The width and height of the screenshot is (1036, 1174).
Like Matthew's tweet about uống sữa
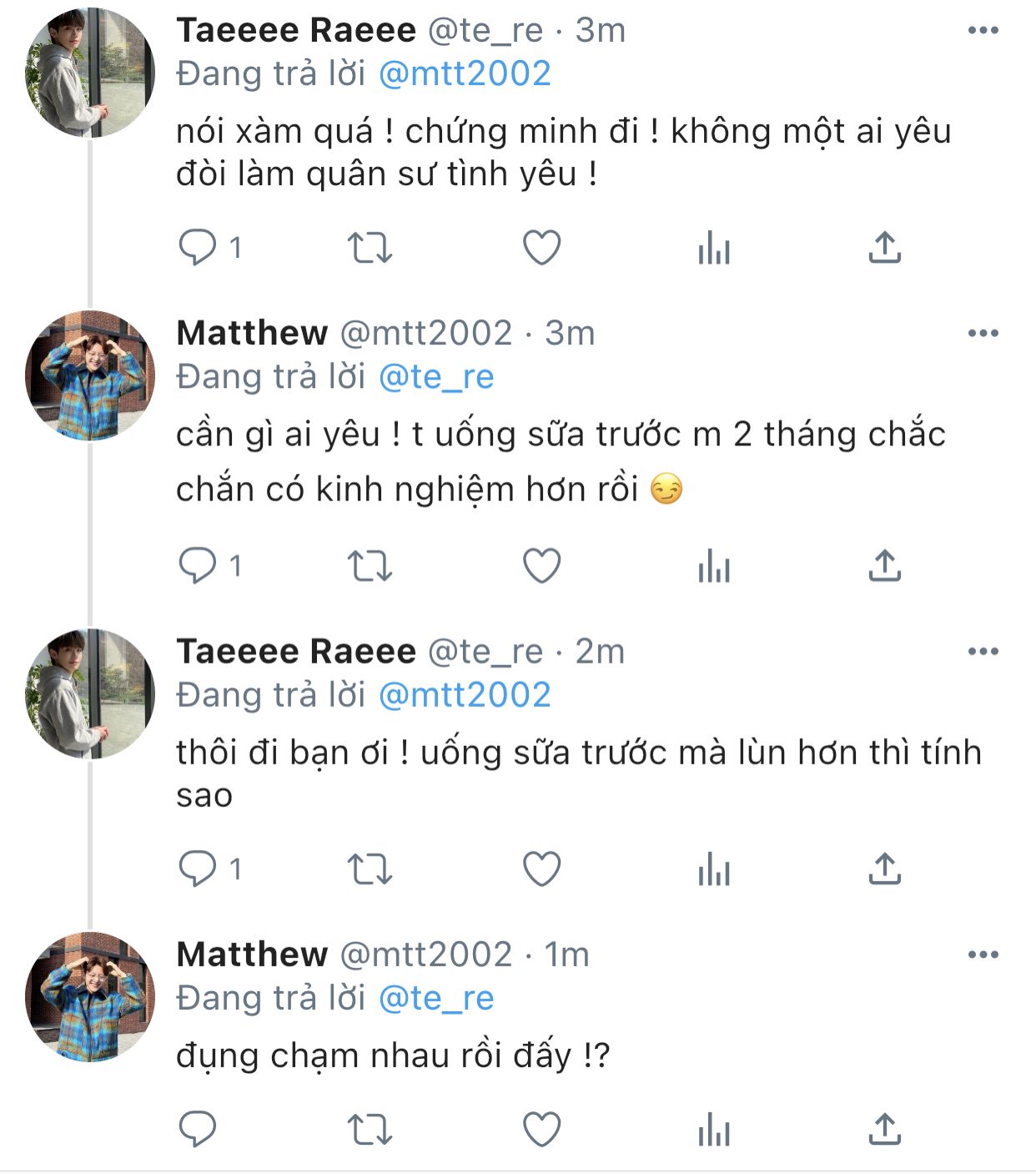click(x=541, y=567)
